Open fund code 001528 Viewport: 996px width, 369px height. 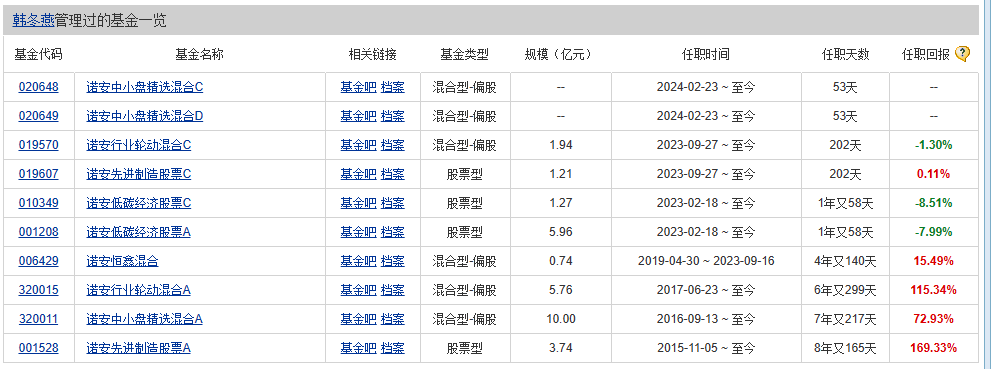tap(38, 348)
